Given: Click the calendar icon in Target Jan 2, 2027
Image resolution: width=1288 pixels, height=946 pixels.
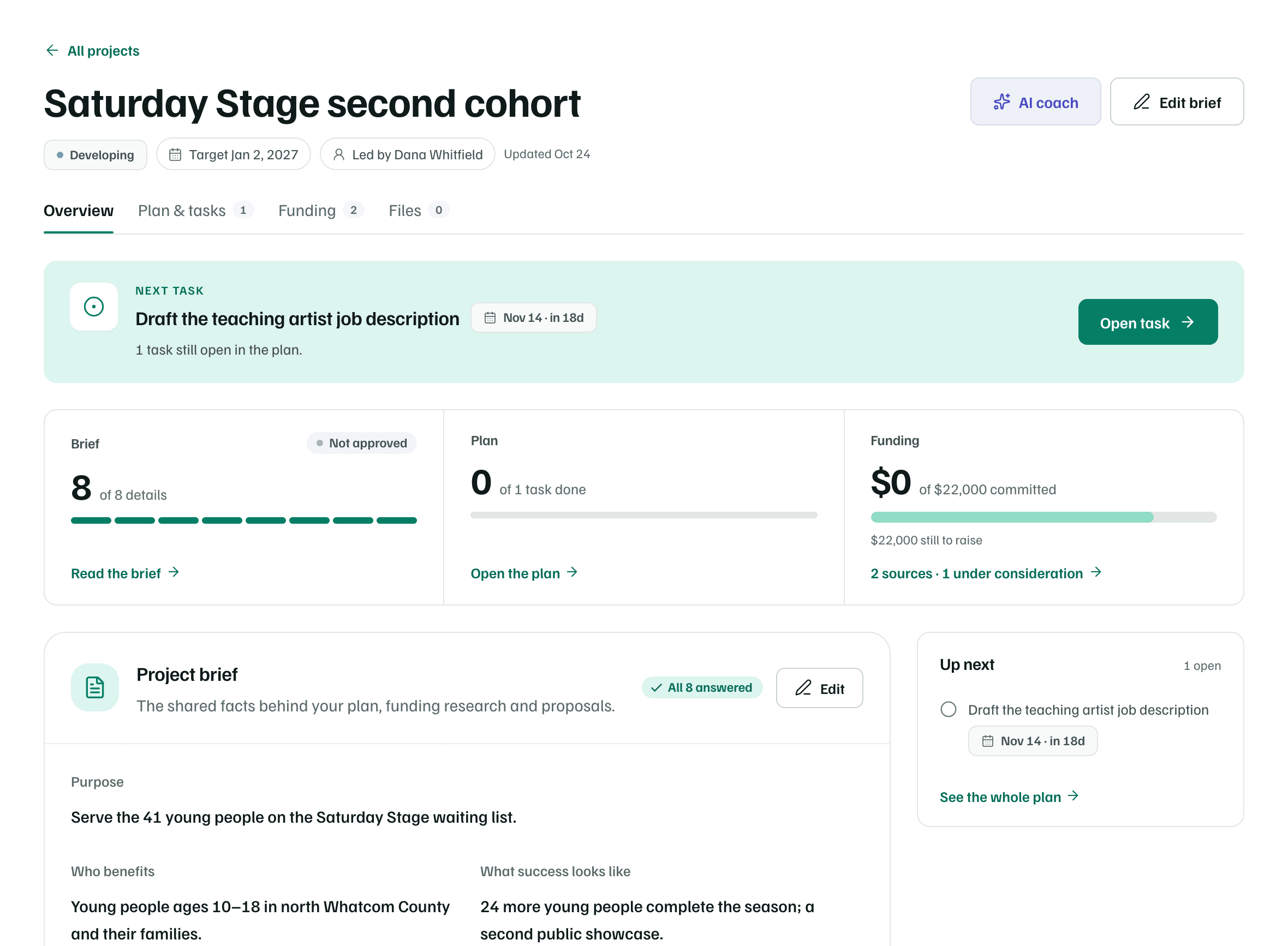Looking at the screenshot, I should tap(175, 154).
